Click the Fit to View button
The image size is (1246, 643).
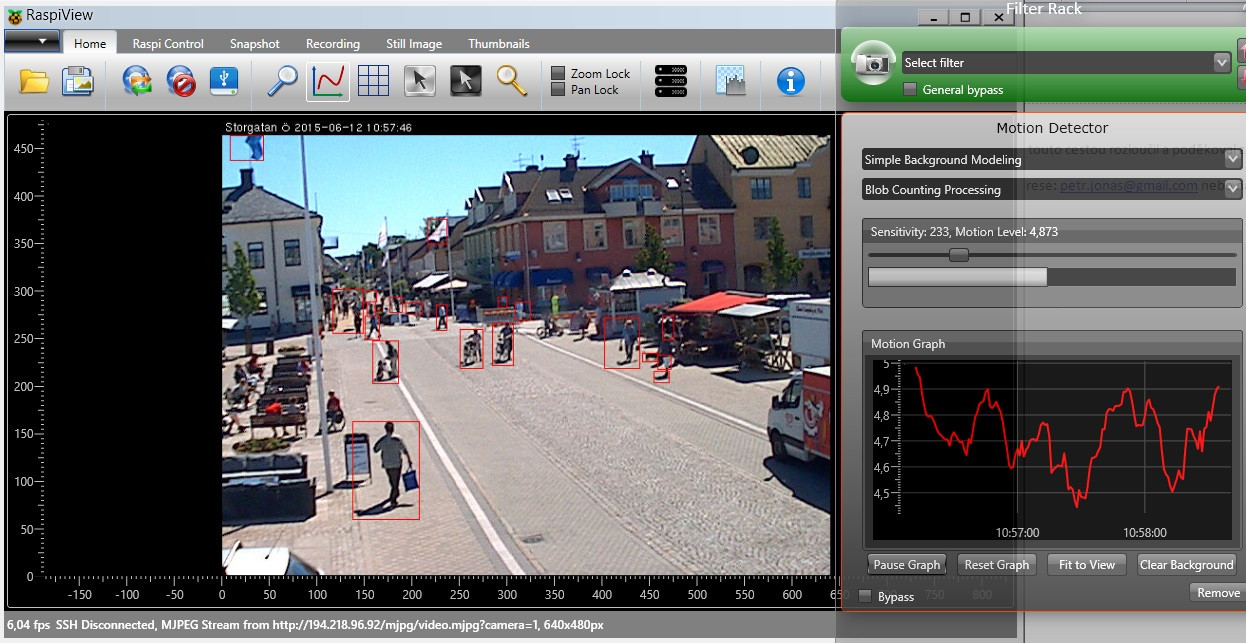(x=1087, y=565)
